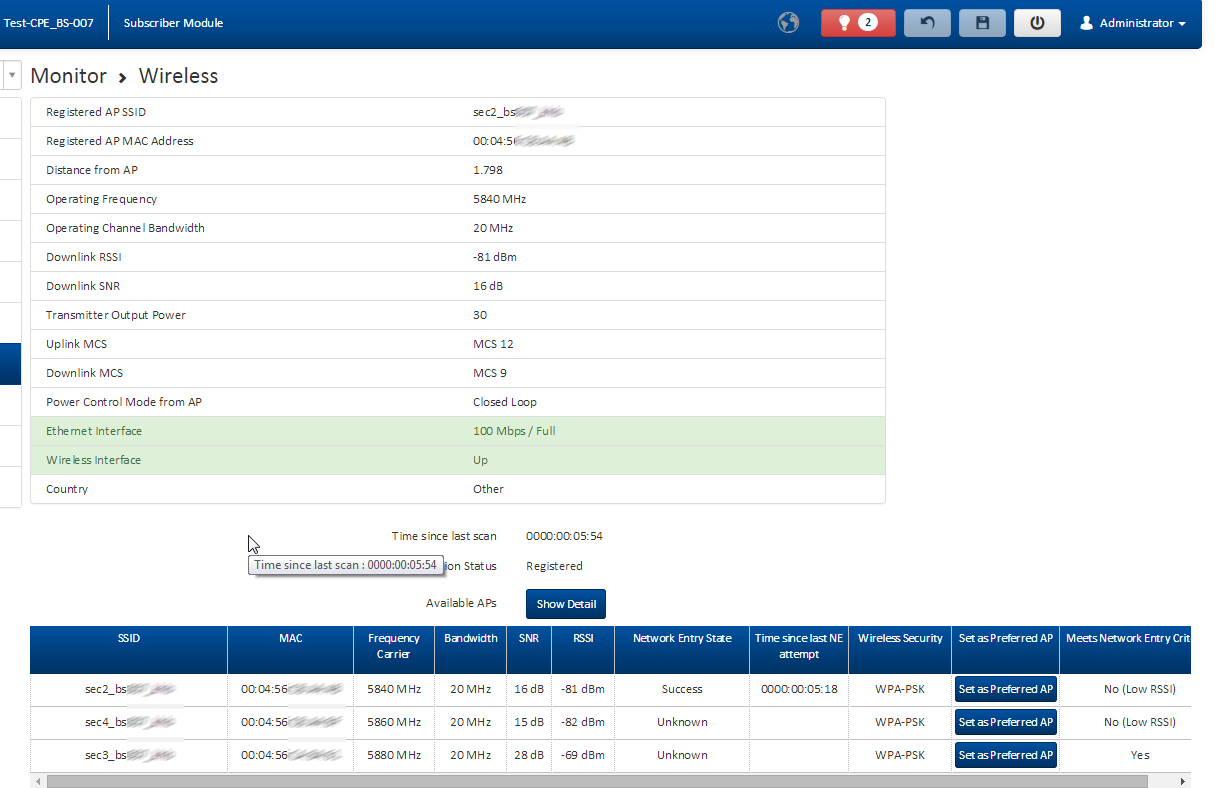Viewport: 1215px width, 788px height.
Task: Click the globe icon in header
Action: coord(789,23)
